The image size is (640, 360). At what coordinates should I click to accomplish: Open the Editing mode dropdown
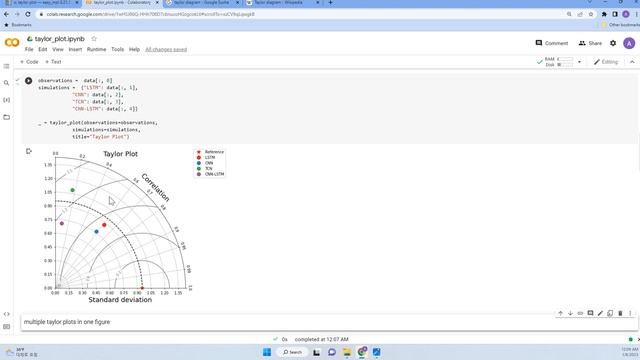point(606,62)
